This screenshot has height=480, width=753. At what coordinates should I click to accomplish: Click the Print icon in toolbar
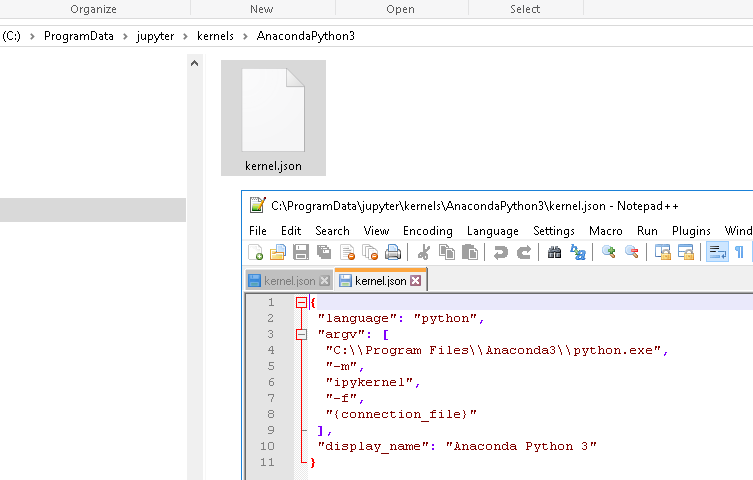coord(394,253)
